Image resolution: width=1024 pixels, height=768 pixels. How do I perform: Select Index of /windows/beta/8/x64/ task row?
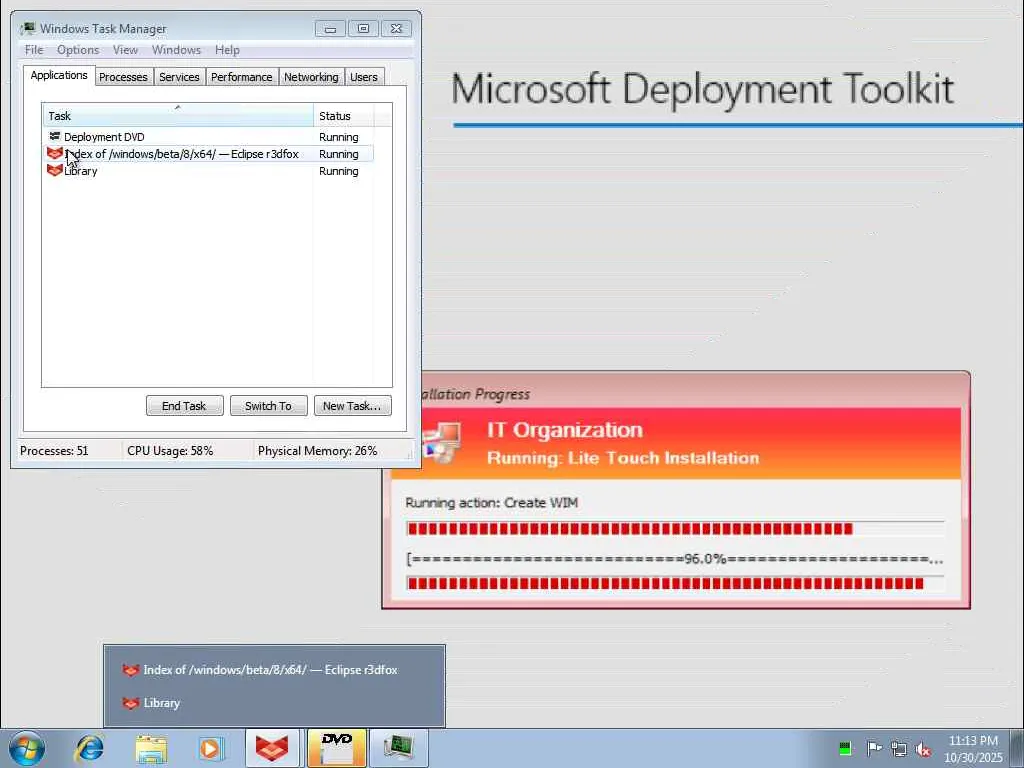point(208,153)
